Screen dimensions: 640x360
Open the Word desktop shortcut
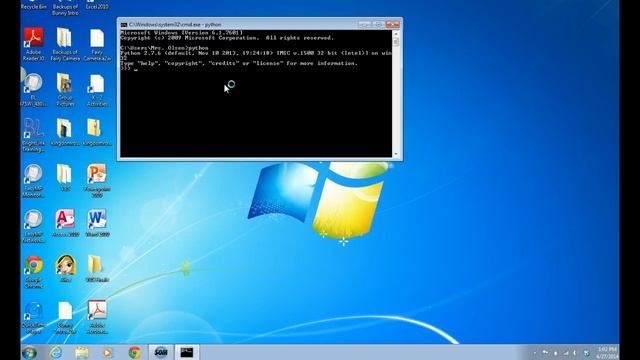pyautogui.click(x=97, y=223)
